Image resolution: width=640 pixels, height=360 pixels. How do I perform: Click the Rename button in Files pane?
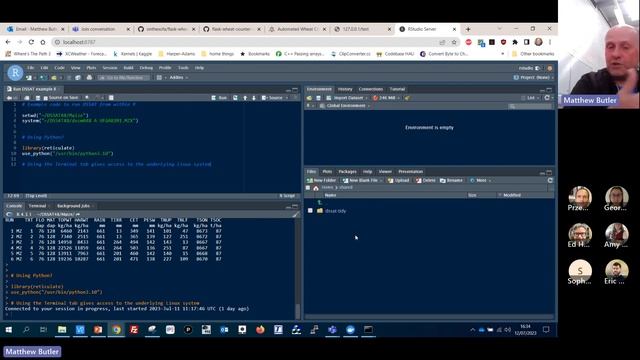pos(451,180)
